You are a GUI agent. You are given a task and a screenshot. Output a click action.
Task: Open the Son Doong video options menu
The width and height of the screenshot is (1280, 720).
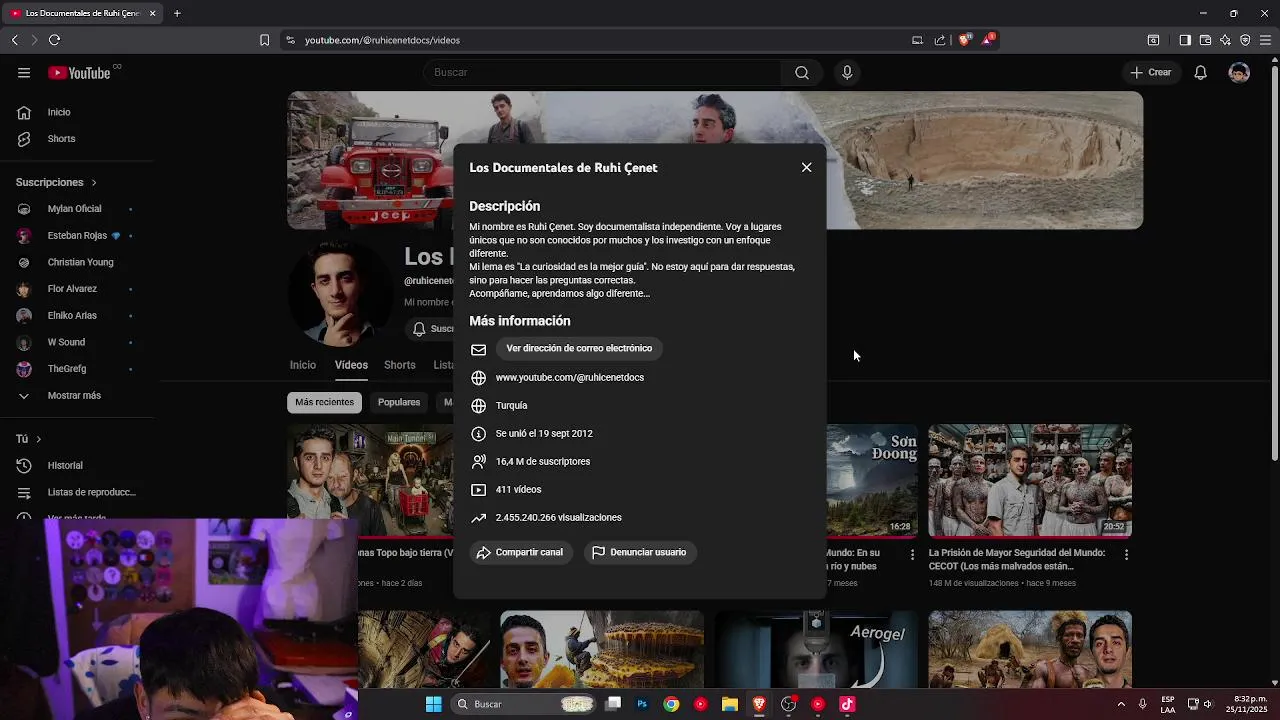(912, 554)
